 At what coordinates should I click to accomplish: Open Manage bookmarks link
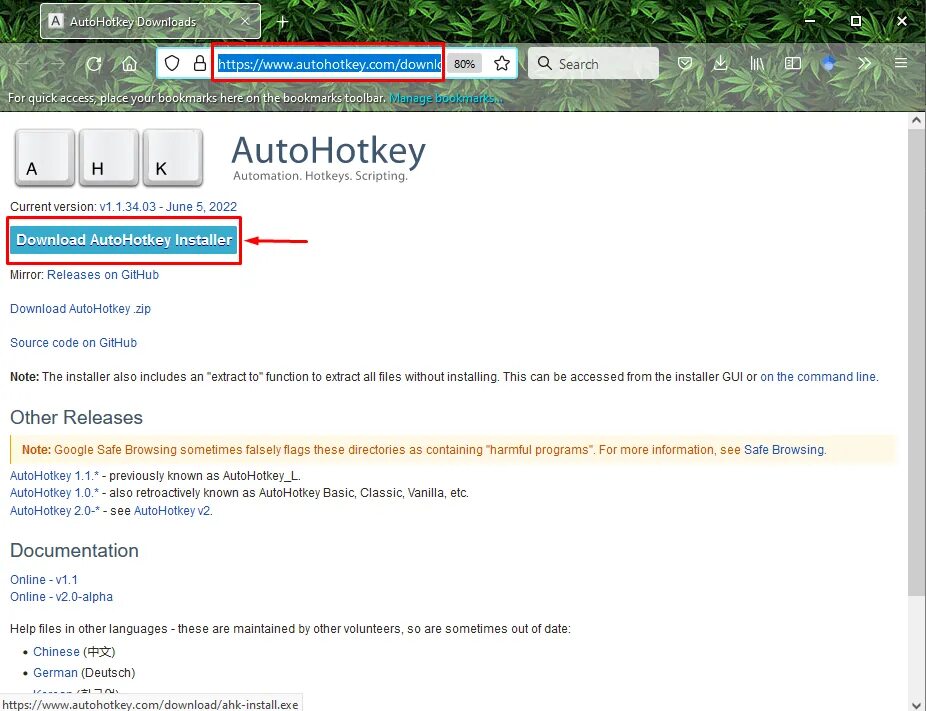click(x=446, y=98)
